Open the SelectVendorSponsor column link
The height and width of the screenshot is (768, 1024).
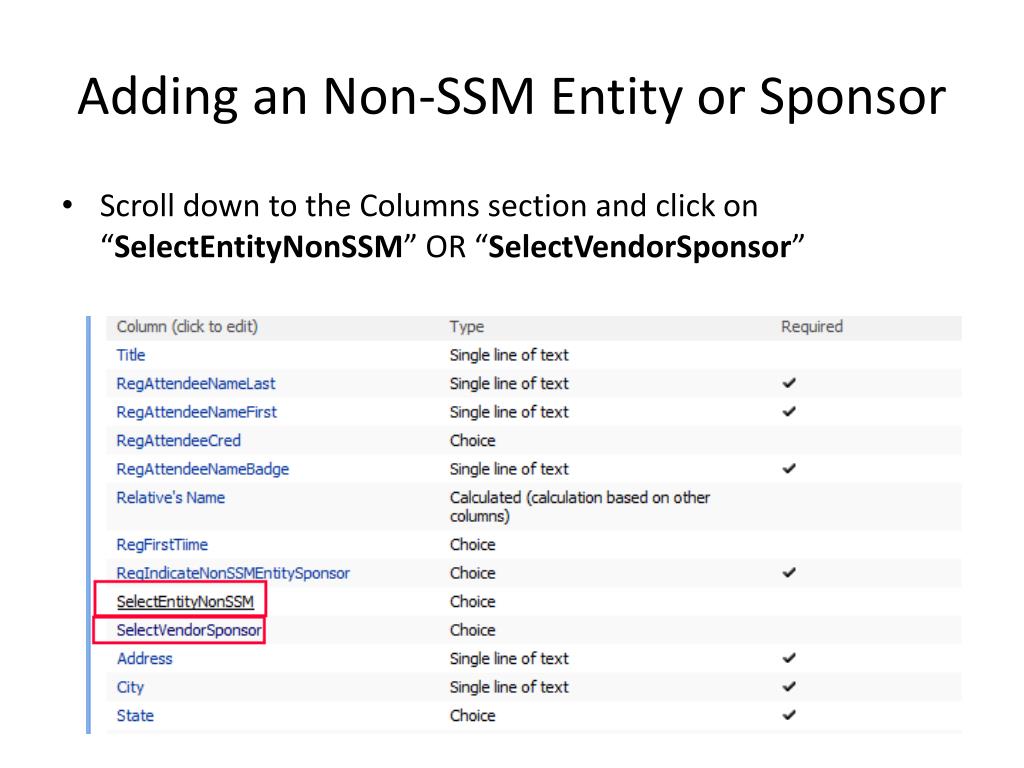pos(189,630)
